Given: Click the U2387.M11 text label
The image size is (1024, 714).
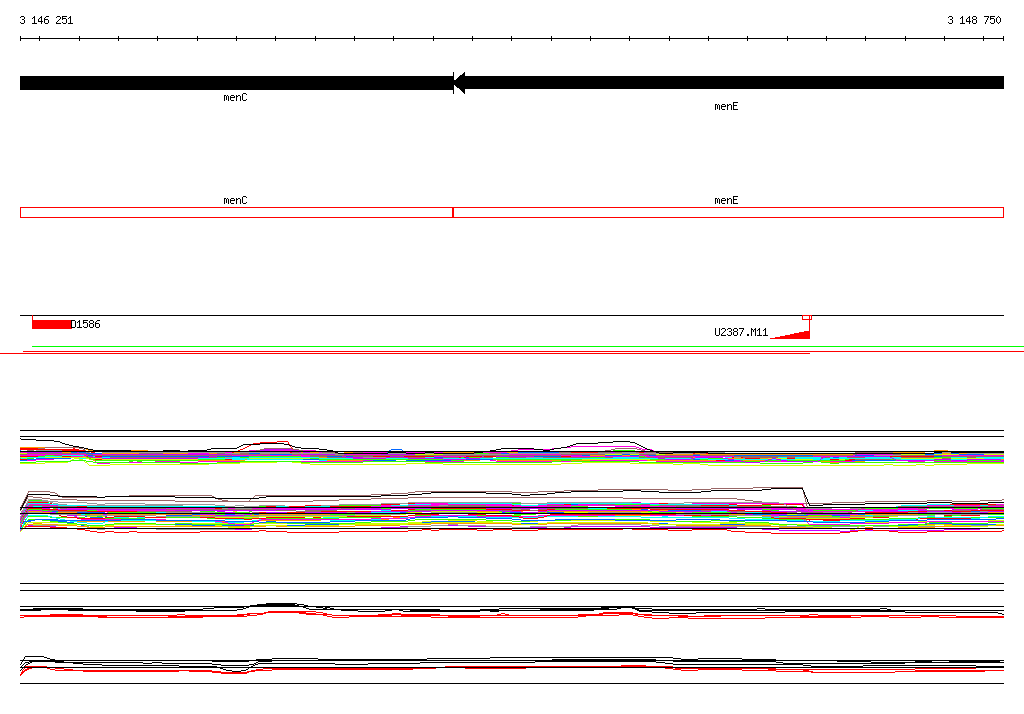Looking at the screenshot, I should click(x=741, y=332).
